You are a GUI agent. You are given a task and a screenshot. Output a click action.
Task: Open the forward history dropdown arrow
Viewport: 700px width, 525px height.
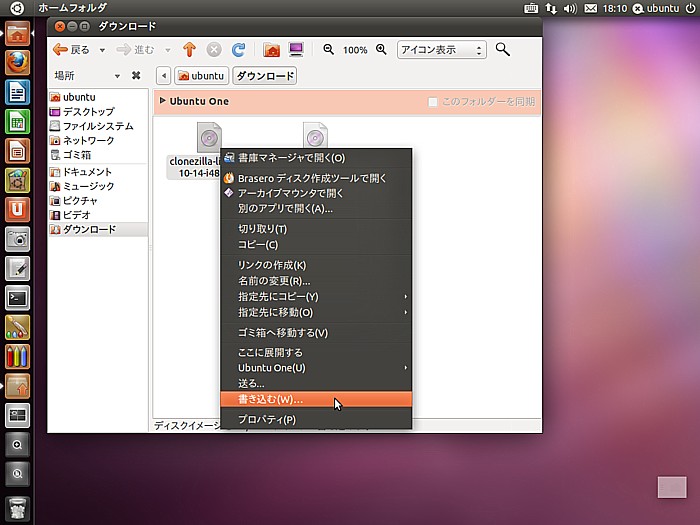(168, 50)
